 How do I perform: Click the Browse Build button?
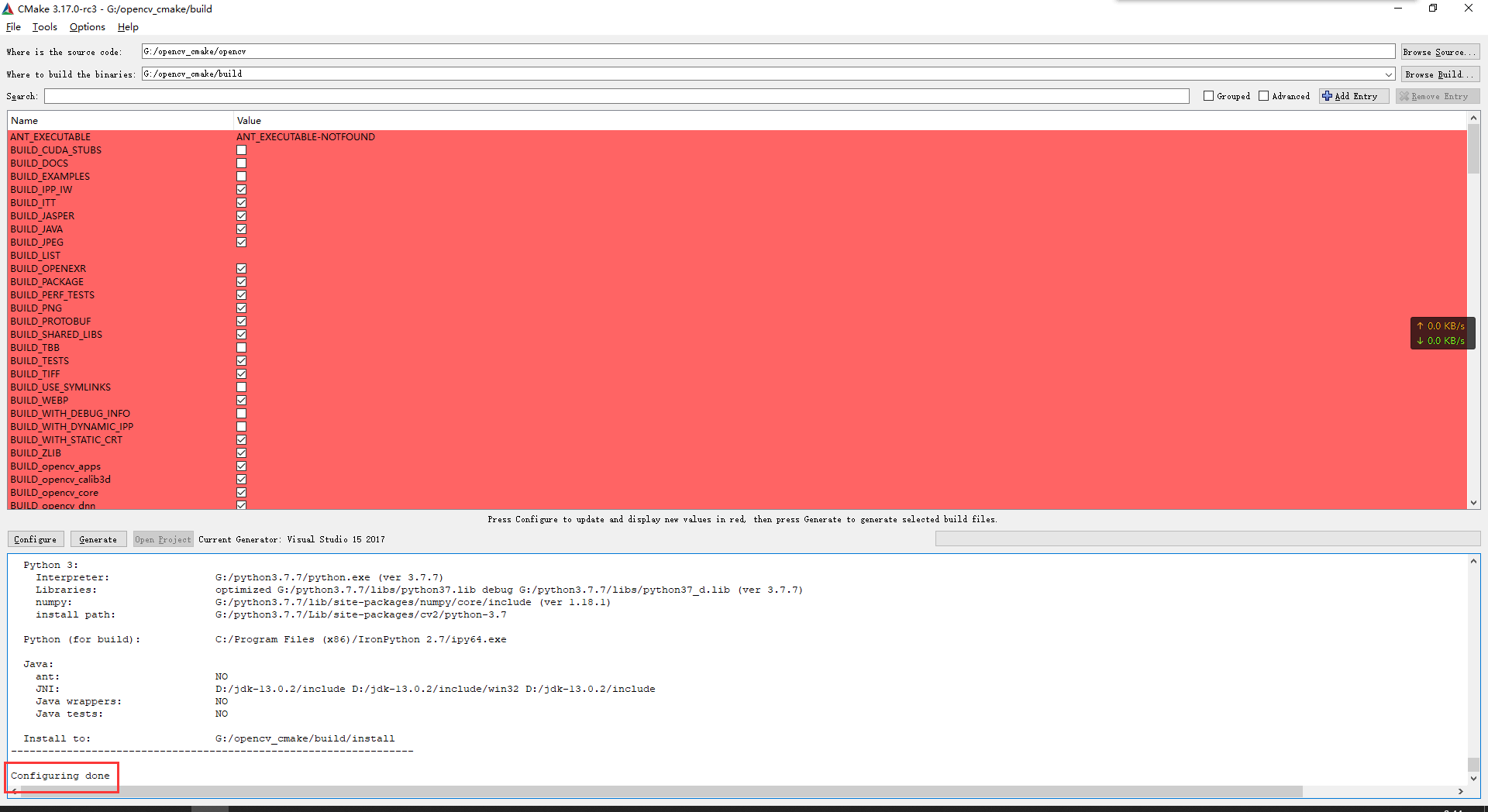click(1439, 74)
